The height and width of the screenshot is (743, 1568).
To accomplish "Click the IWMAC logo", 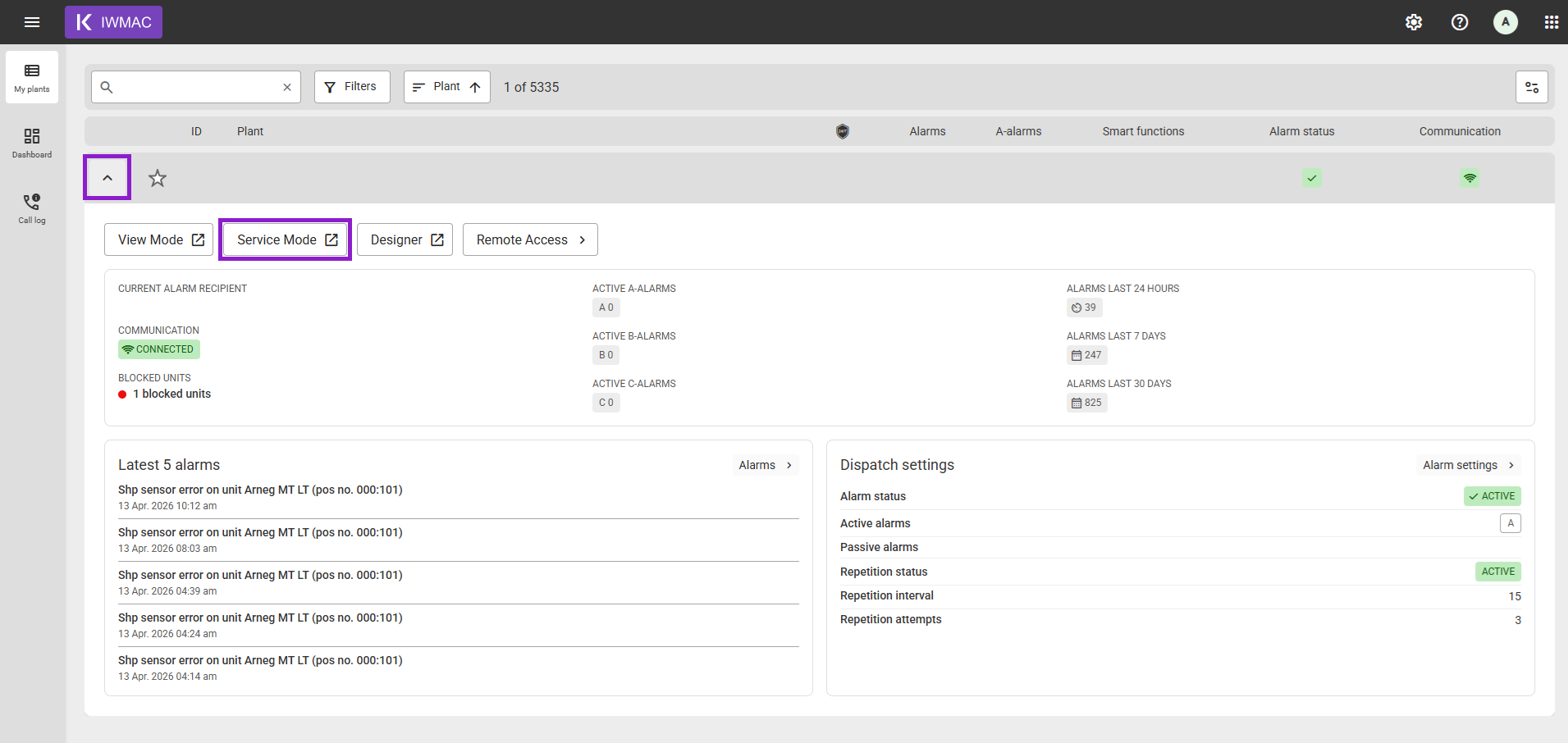I will click(113, 22).
